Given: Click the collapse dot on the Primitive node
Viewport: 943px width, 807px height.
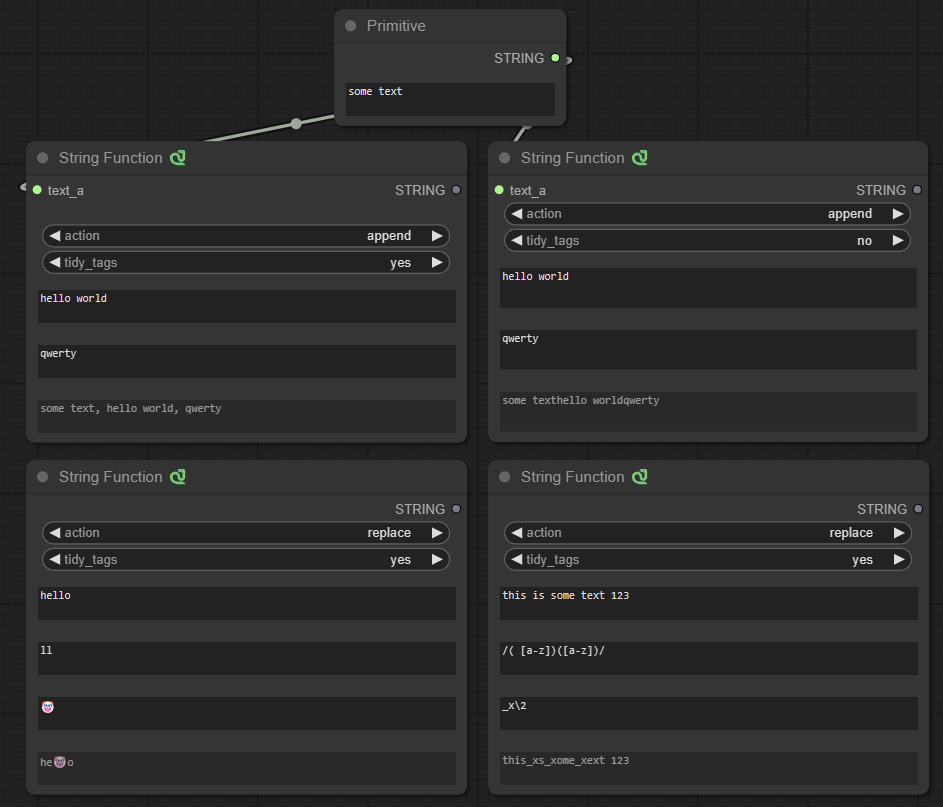Looking at the screenshot, I should coord(350,26).
